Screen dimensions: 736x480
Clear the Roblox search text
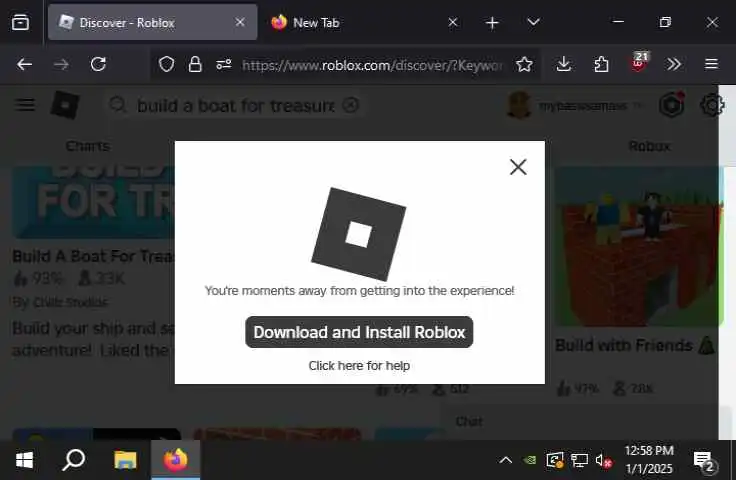coord(350,105)
